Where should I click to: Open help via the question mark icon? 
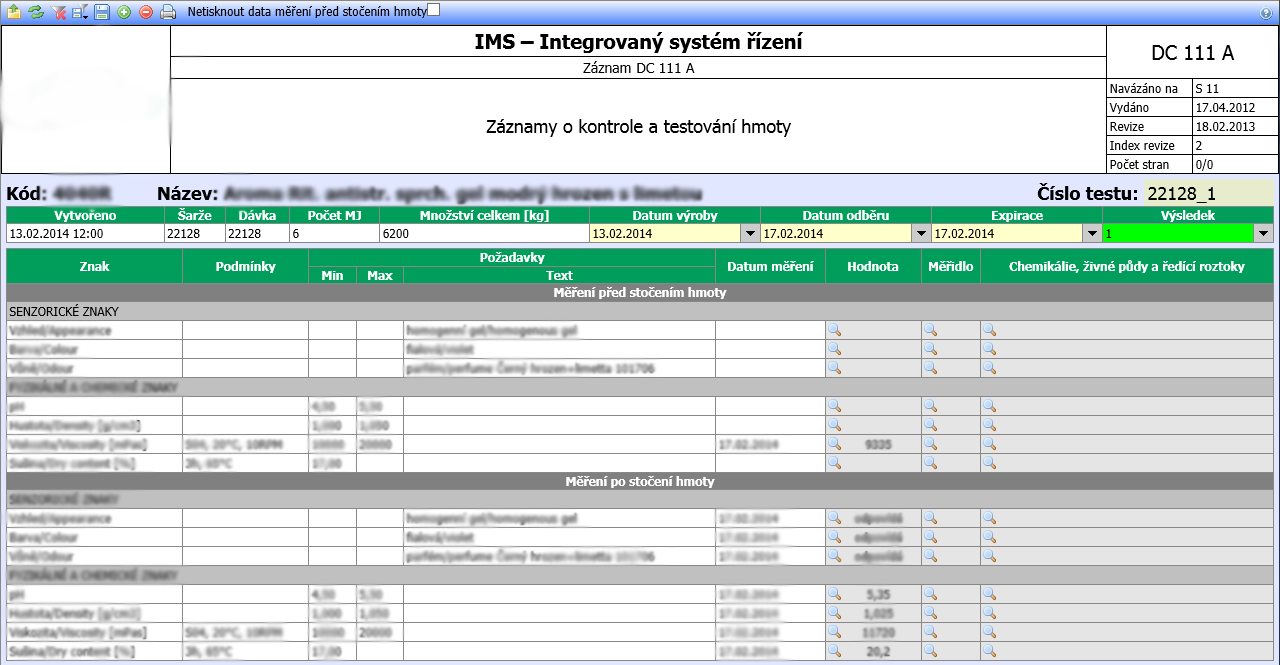pyautogui.click(x=1267, y=13)
